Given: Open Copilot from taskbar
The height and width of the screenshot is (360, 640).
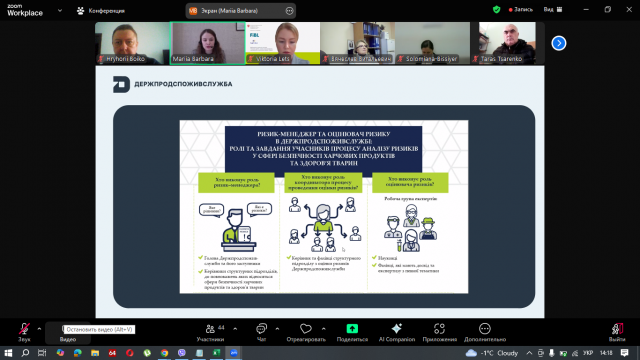Looking at the screenshot, I should (x=60, y=353).
